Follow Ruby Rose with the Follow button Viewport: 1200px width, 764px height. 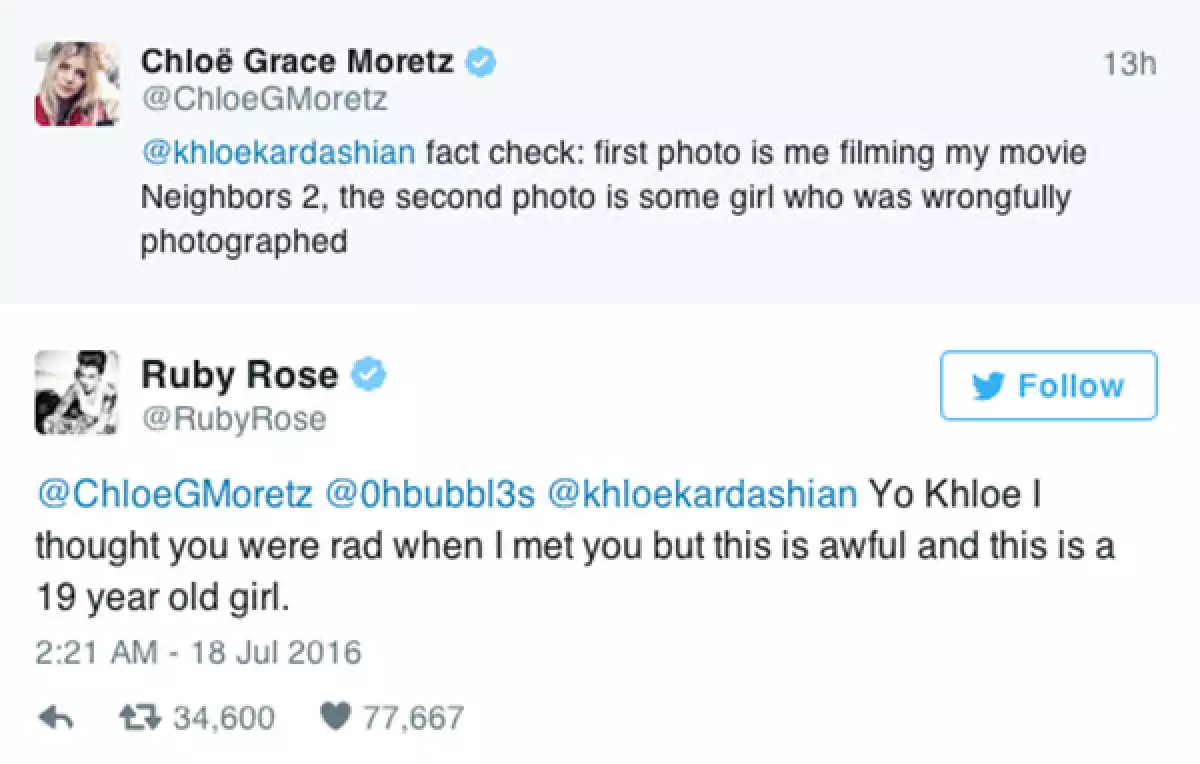(x=1048, y=385)
